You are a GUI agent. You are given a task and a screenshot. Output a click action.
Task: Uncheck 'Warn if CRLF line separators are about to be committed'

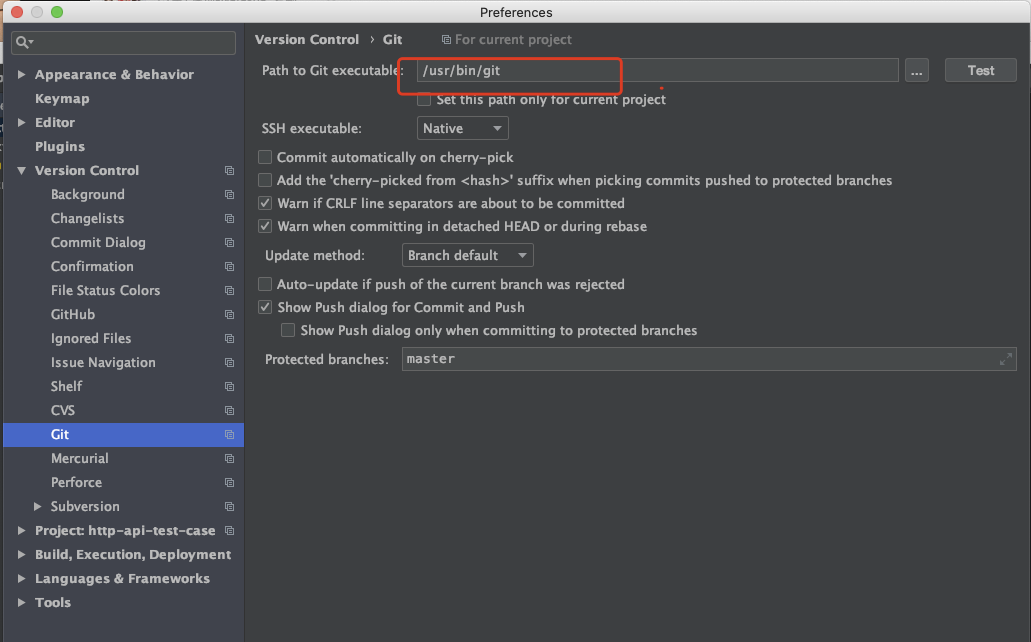265,202
